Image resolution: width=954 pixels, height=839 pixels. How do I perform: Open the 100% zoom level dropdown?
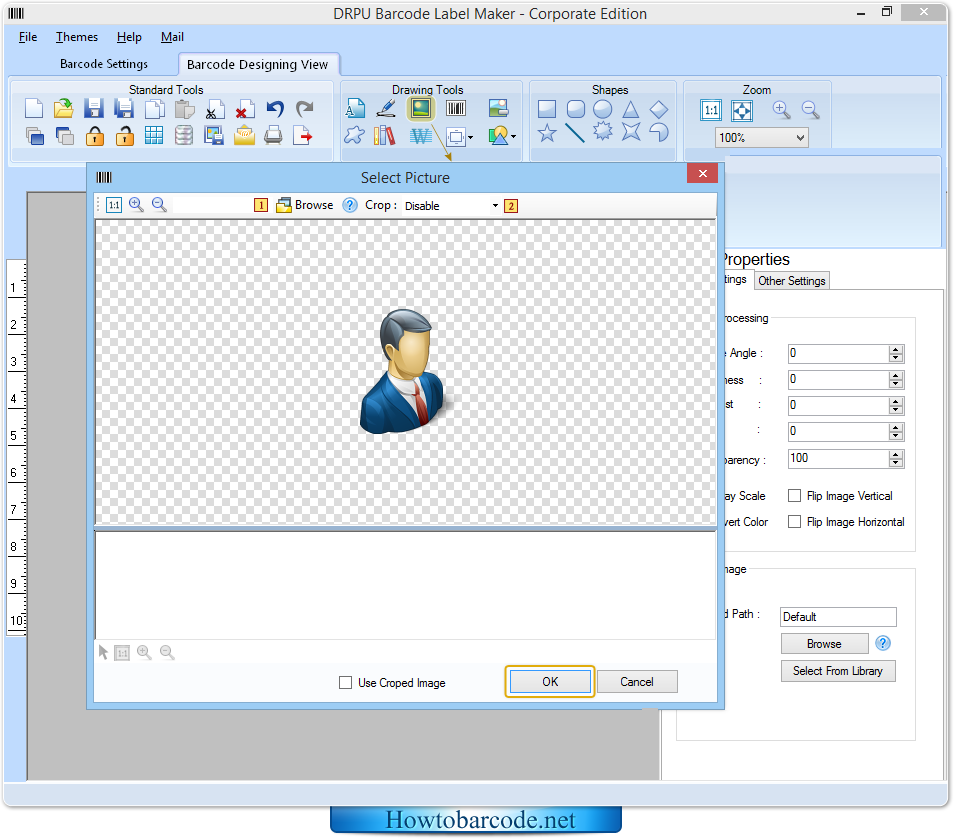pos(762,138)
